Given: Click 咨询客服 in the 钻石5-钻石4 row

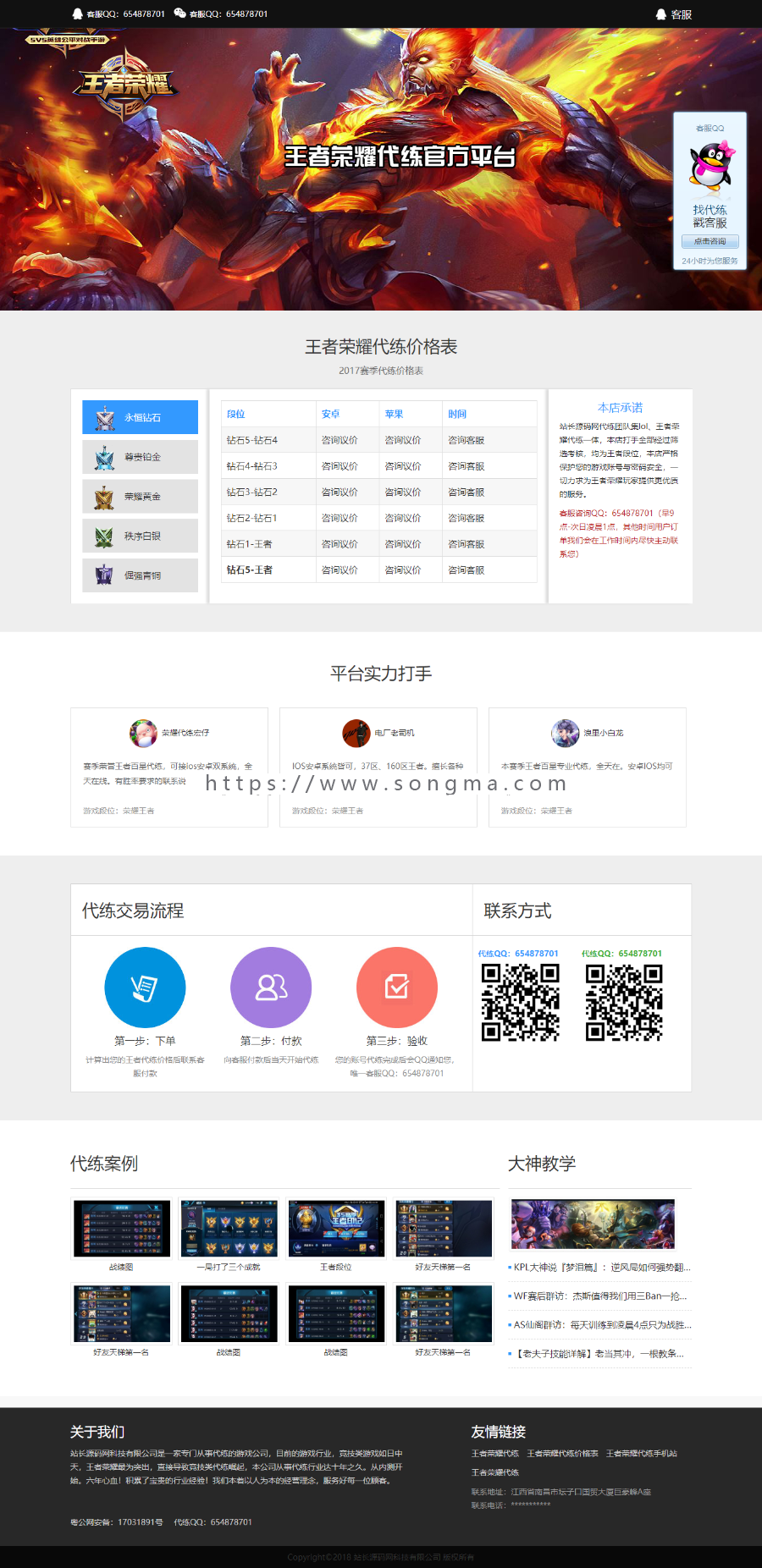Looking at the screenshot, I should pos(467,441).
